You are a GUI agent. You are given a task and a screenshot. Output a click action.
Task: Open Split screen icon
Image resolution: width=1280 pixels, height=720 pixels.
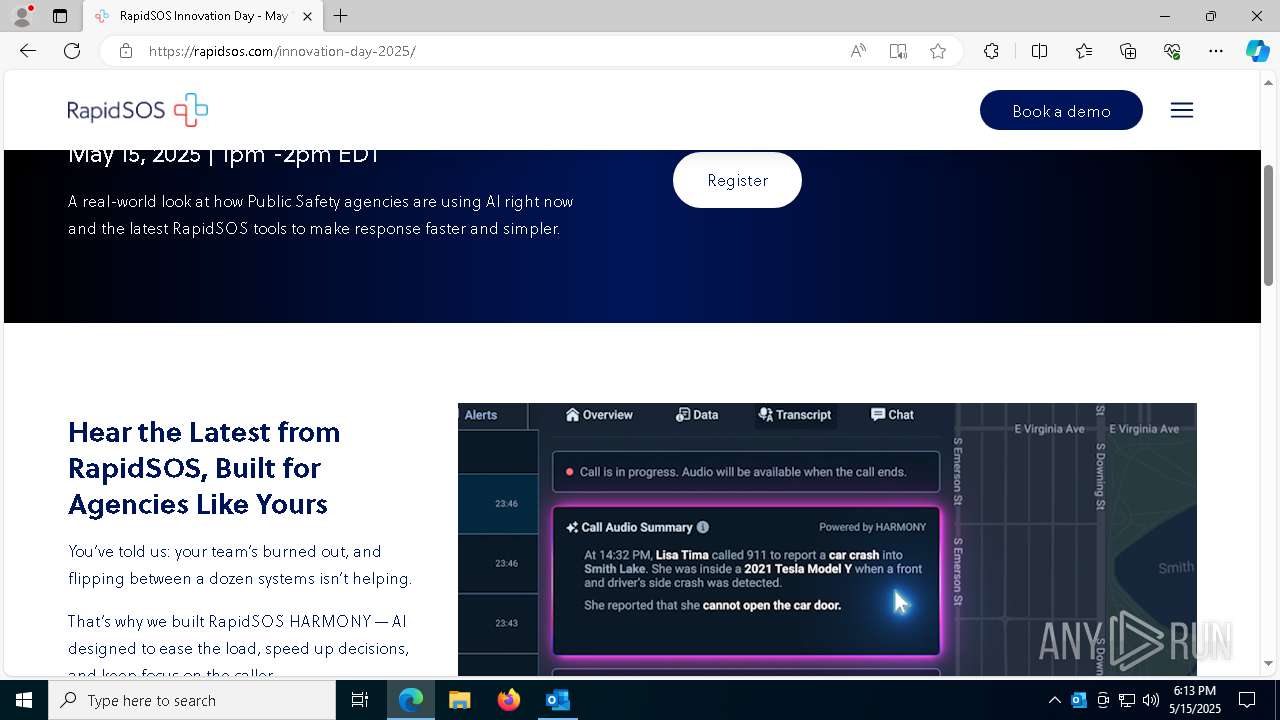pyautogui.click(x=1039, y=51)
